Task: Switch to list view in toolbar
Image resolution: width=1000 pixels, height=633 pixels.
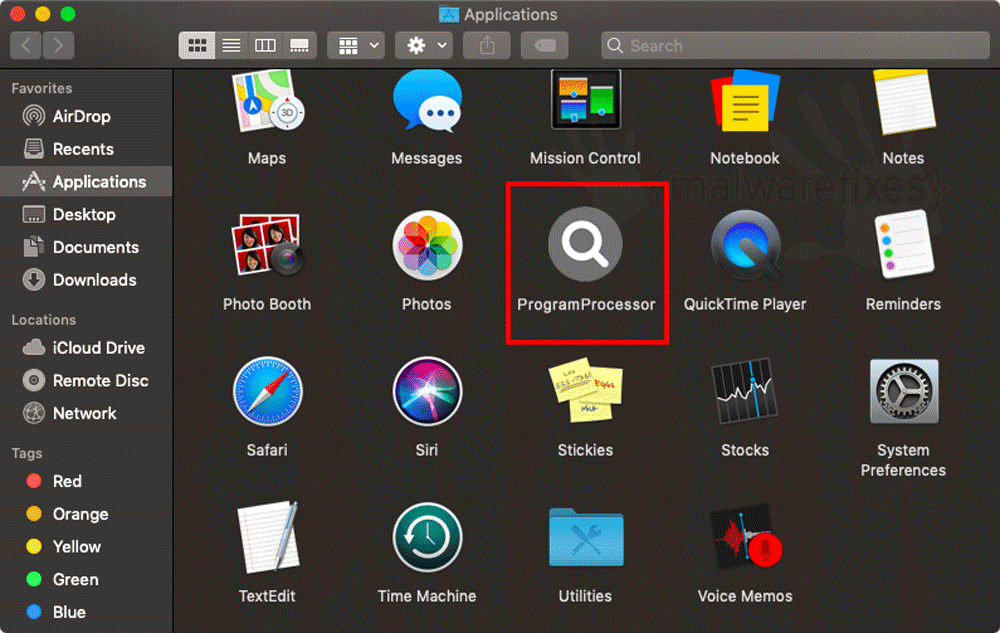Action: click(x=231, y=45)
